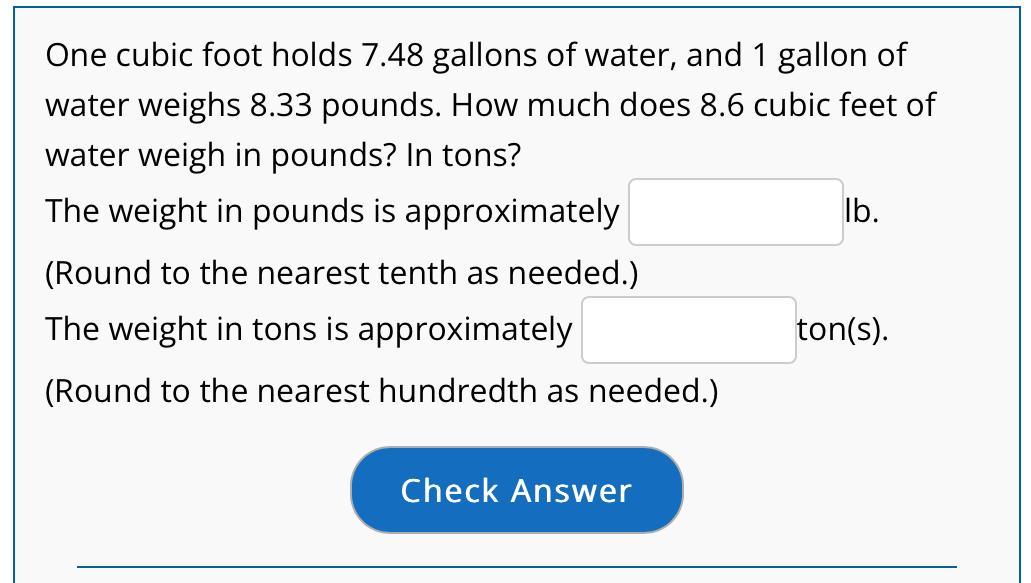The image size is (1031, 583).
Task: Click the "1 gallon of" text
Action: [x=829, y=56]
